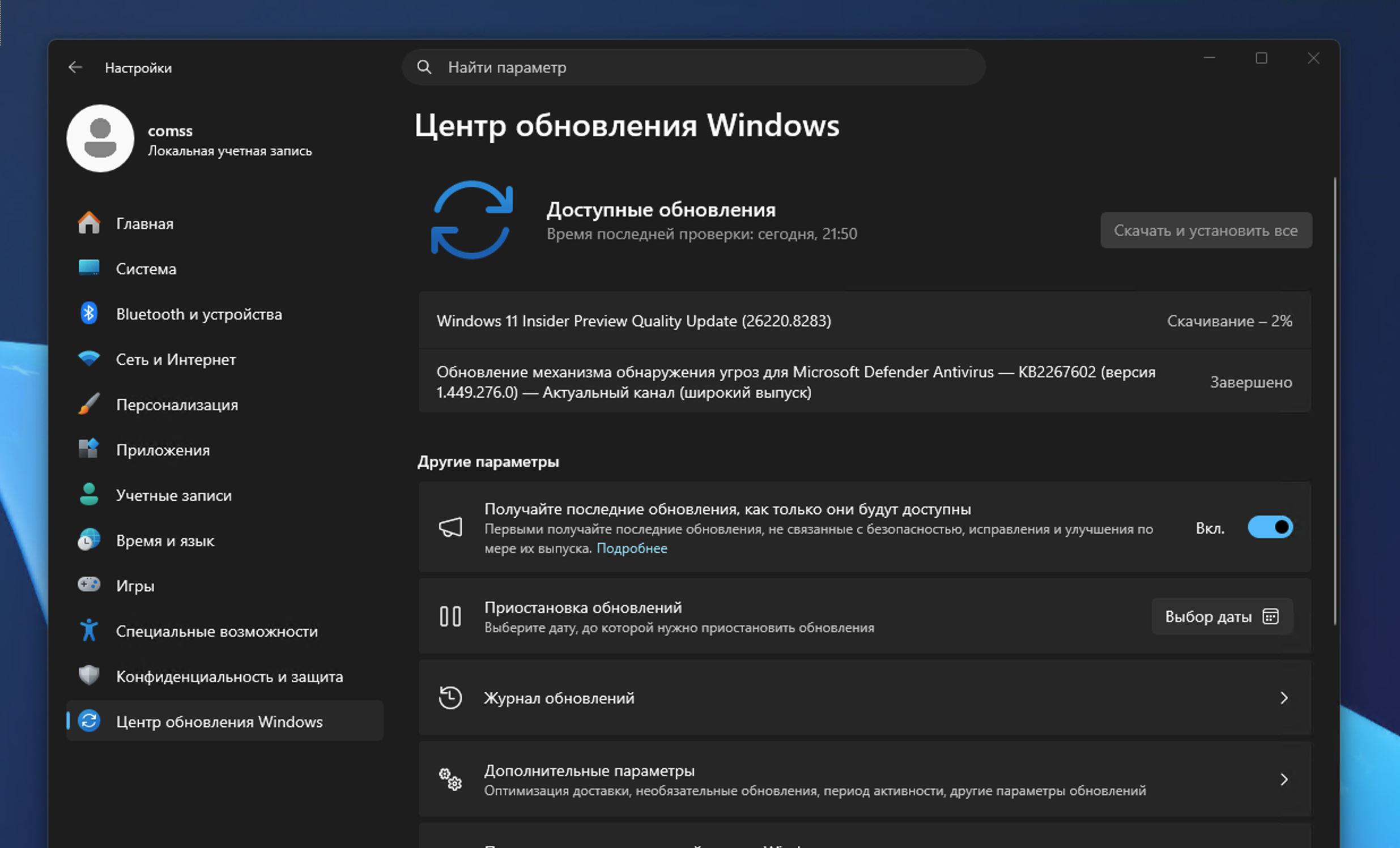Turn off the latest updates toggle

[1270, 527]
